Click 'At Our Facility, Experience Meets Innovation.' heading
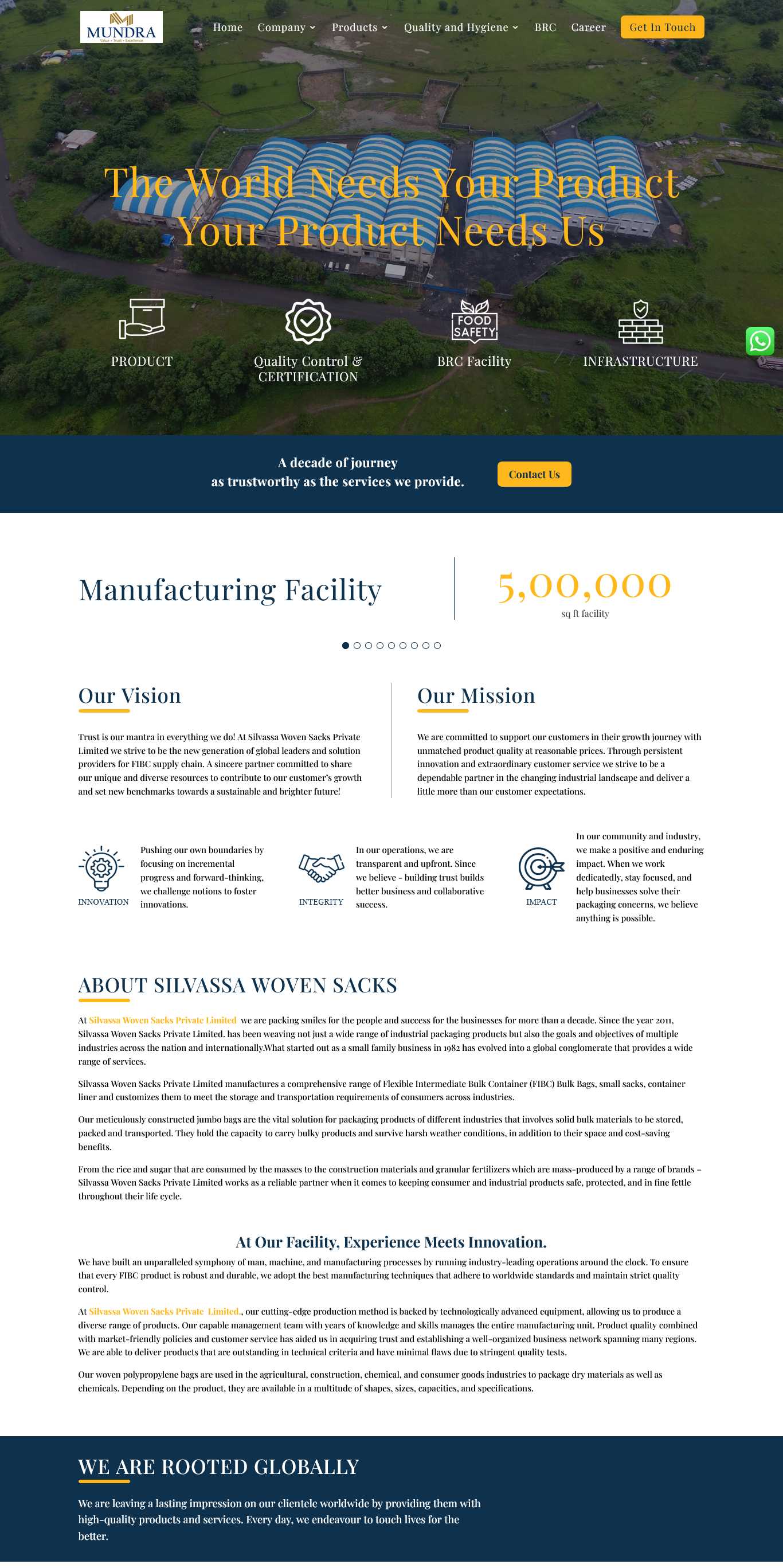 (x=391, y=1242)
